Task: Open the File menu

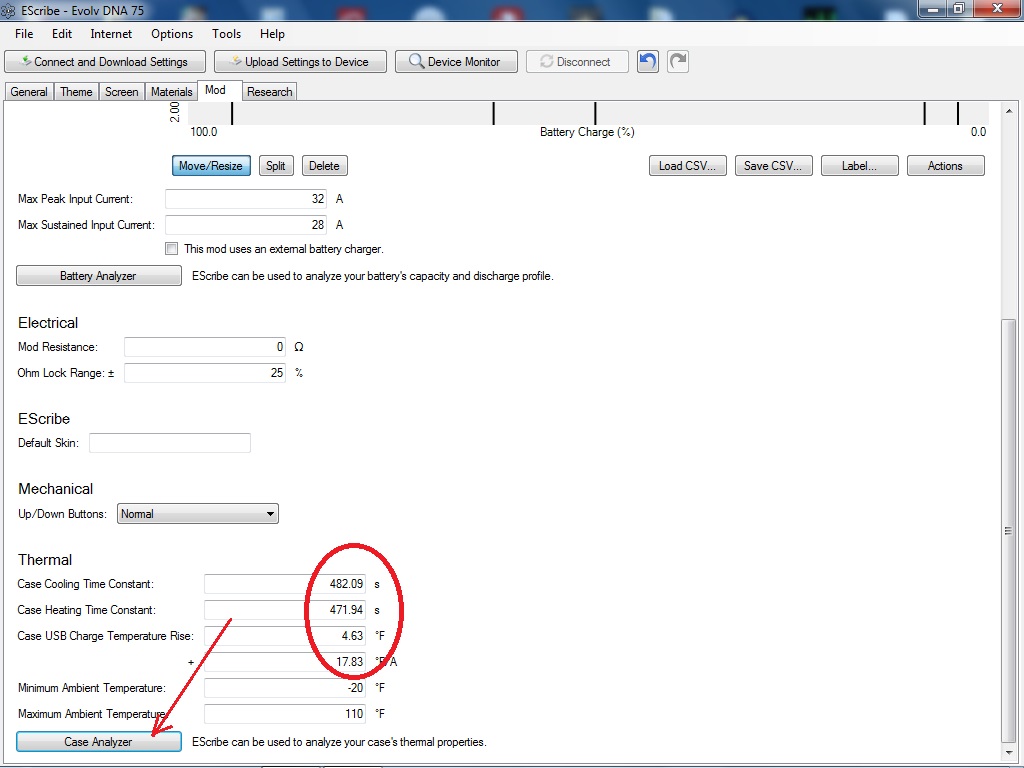Action: pyautogui.click(x=24, y=34)
